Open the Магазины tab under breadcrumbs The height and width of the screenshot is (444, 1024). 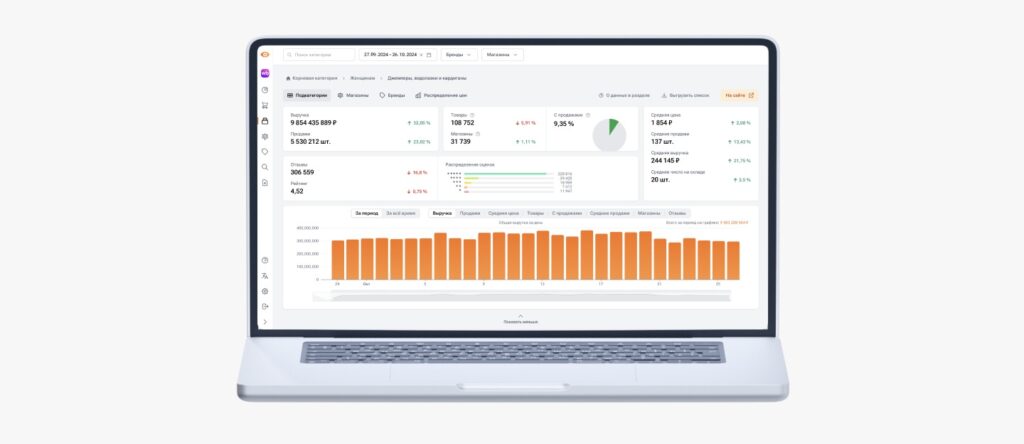[353, 95]
